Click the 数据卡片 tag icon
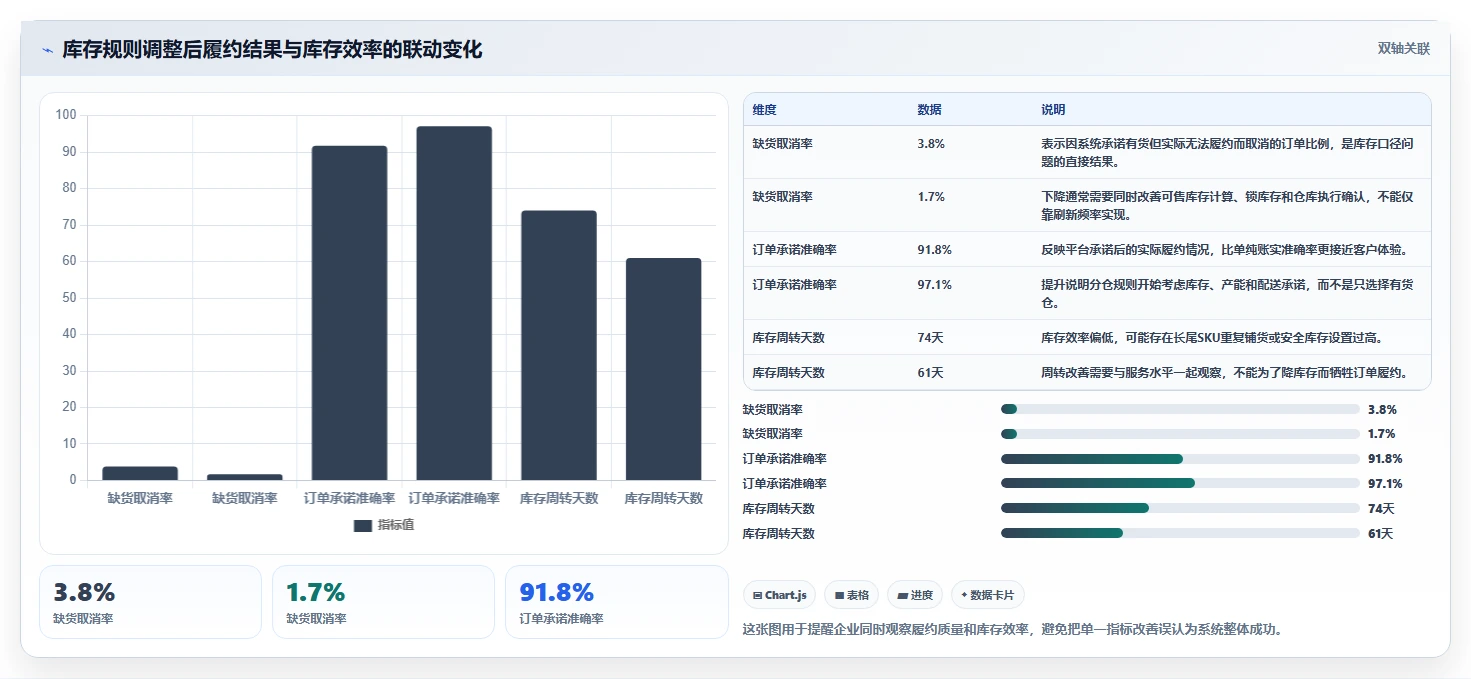 tap(964, 595)
